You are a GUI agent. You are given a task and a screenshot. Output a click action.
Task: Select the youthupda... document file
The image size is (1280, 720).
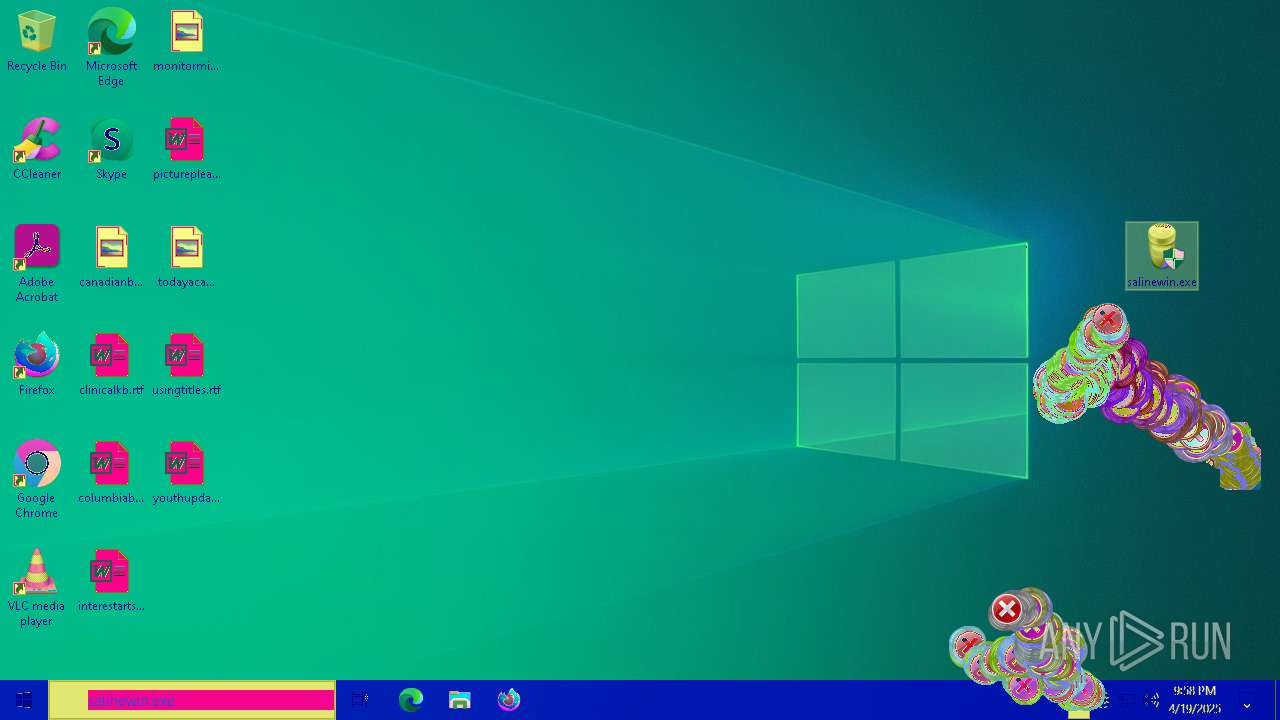click(x=186, y=474)
